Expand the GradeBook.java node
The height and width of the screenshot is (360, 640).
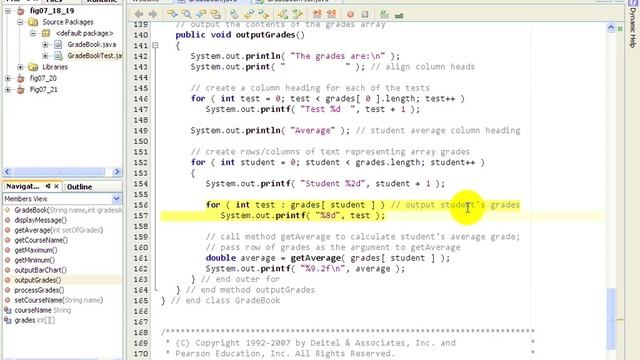[45, 44]
